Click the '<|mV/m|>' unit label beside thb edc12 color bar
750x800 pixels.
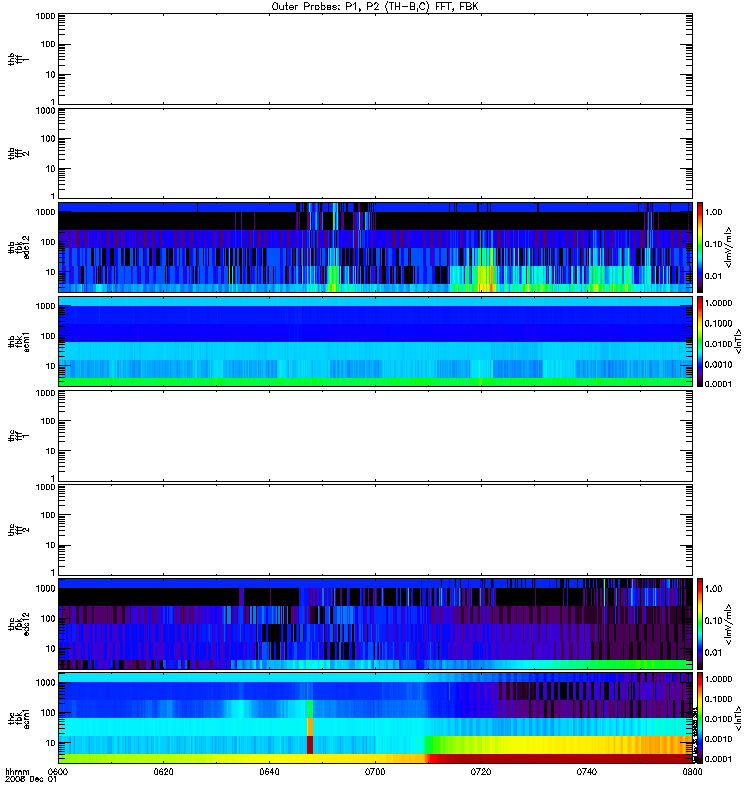click(728, 247)
